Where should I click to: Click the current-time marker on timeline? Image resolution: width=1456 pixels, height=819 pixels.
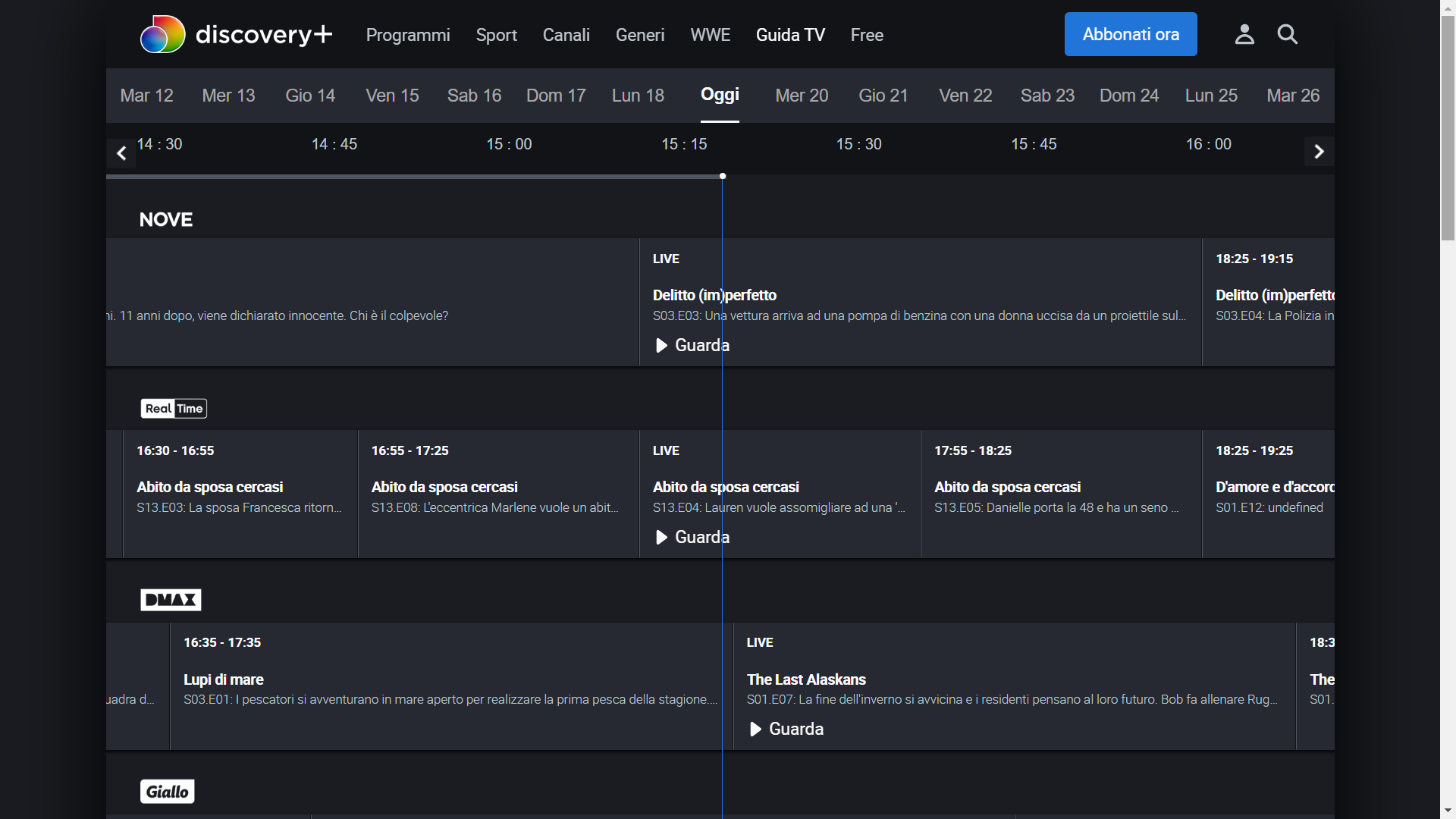[x=723, y=176]
